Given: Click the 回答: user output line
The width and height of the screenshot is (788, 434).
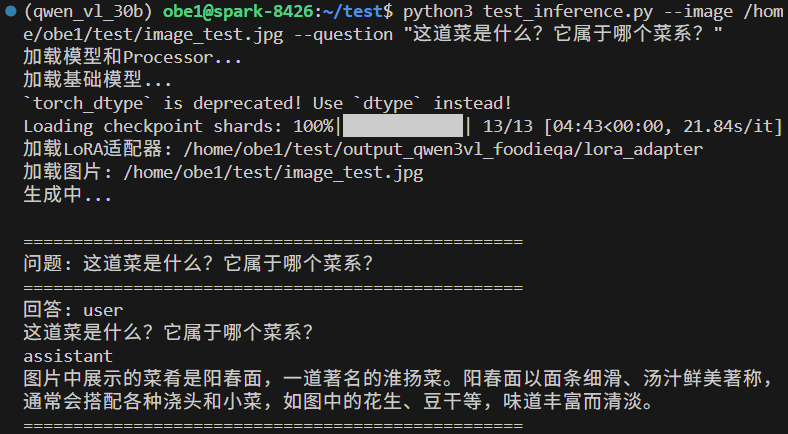Looking at the screenshot, I should click(x=72, y=310).
